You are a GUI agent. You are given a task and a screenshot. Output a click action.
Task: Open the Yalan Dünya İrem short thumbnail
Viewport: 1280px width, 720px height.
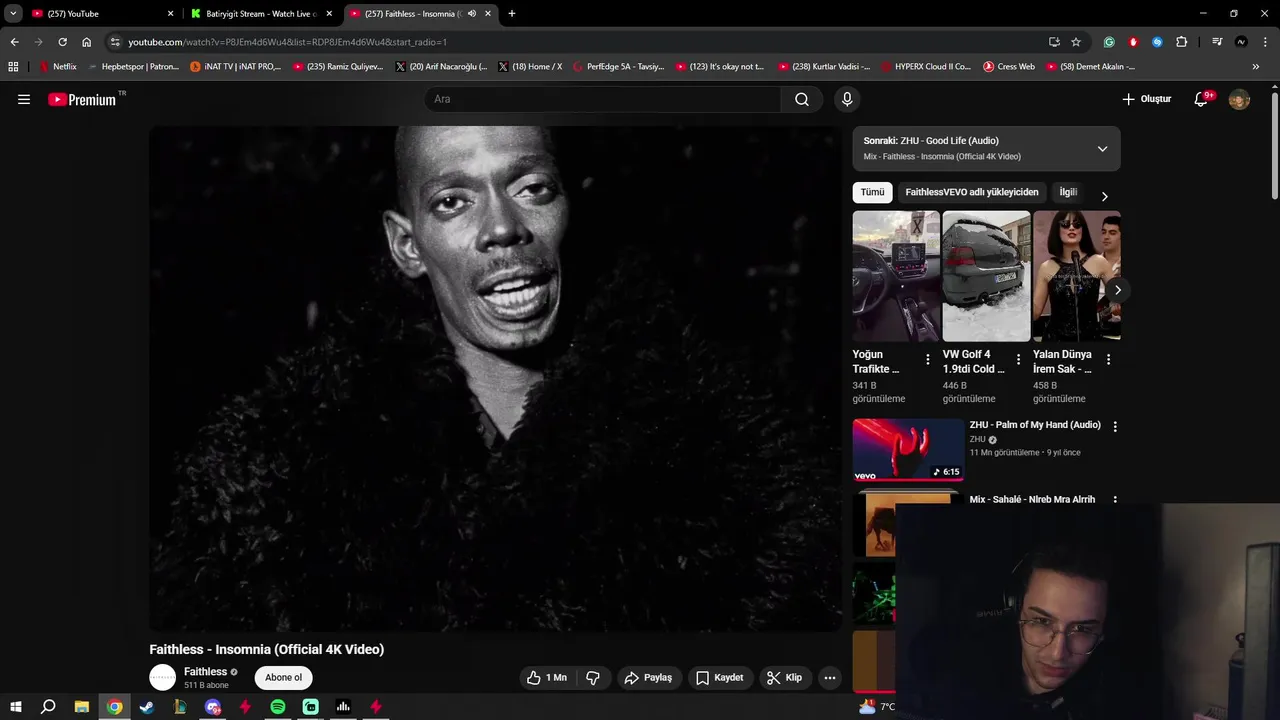pyautogui.click(x=1076, y=276)
